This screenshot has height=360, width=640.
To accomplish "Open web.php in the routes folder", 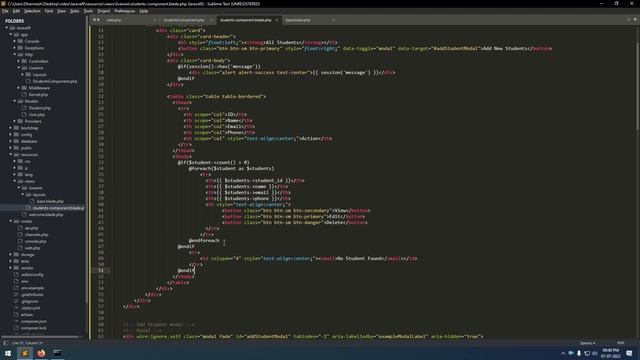I will click(32, 248).
